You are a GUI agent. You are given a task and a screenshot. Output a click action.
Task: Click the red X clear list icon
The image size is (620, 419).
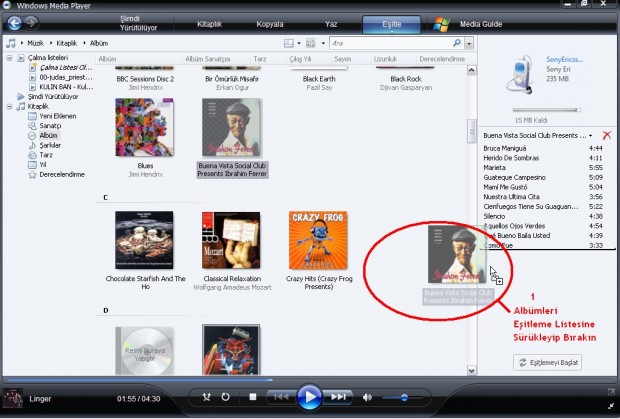(606, 135)
